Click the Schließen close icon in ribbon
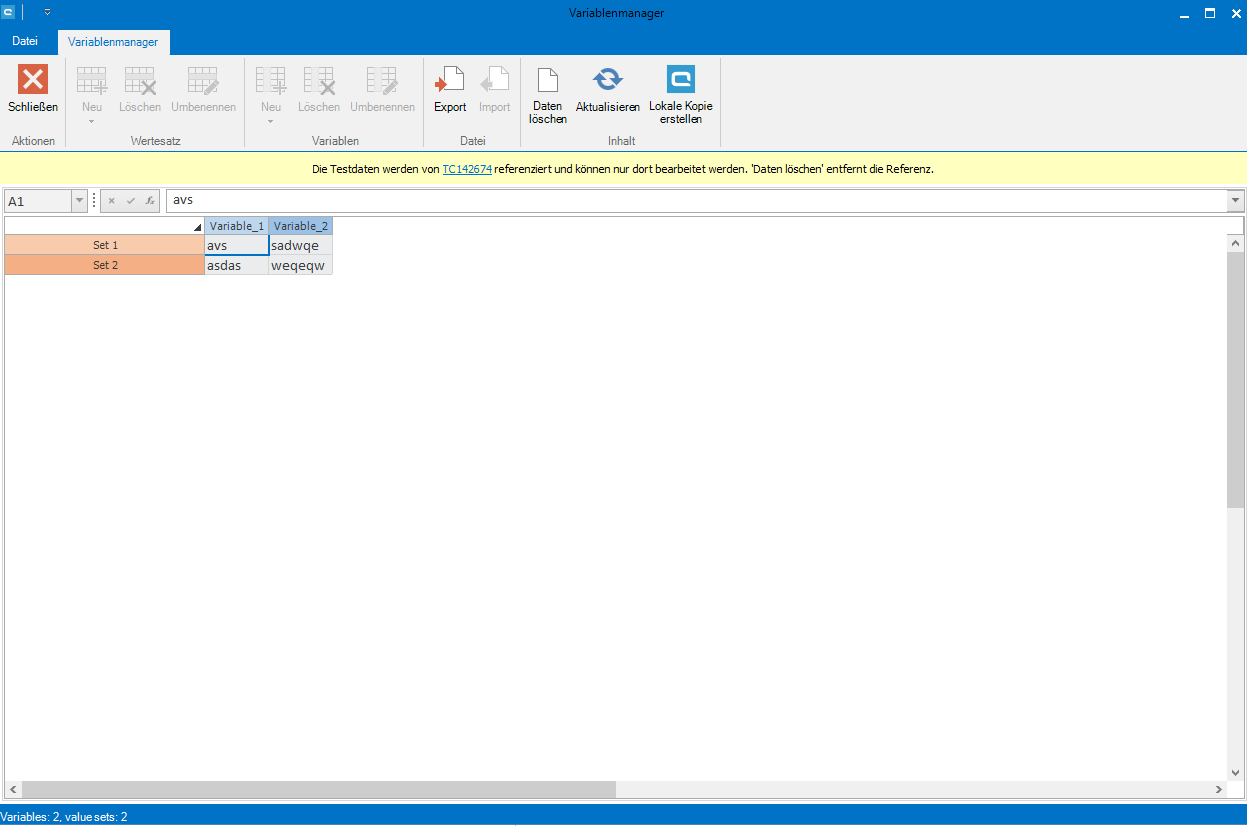This screenshot has width=1247, height=826. 33,80
